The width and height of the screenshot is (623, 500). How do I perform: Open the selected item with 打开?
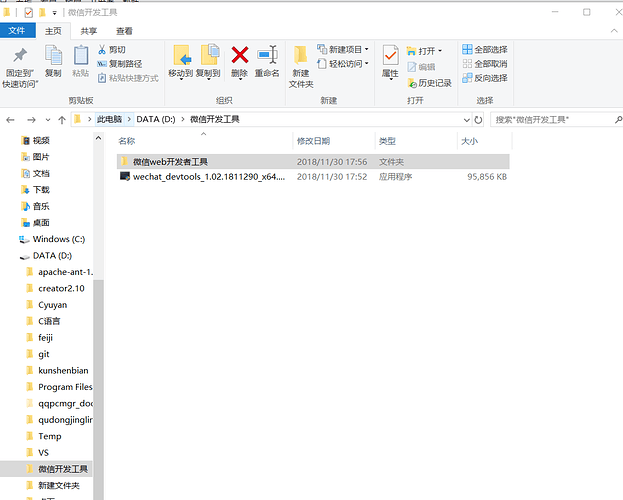click(x=424, y=51)
